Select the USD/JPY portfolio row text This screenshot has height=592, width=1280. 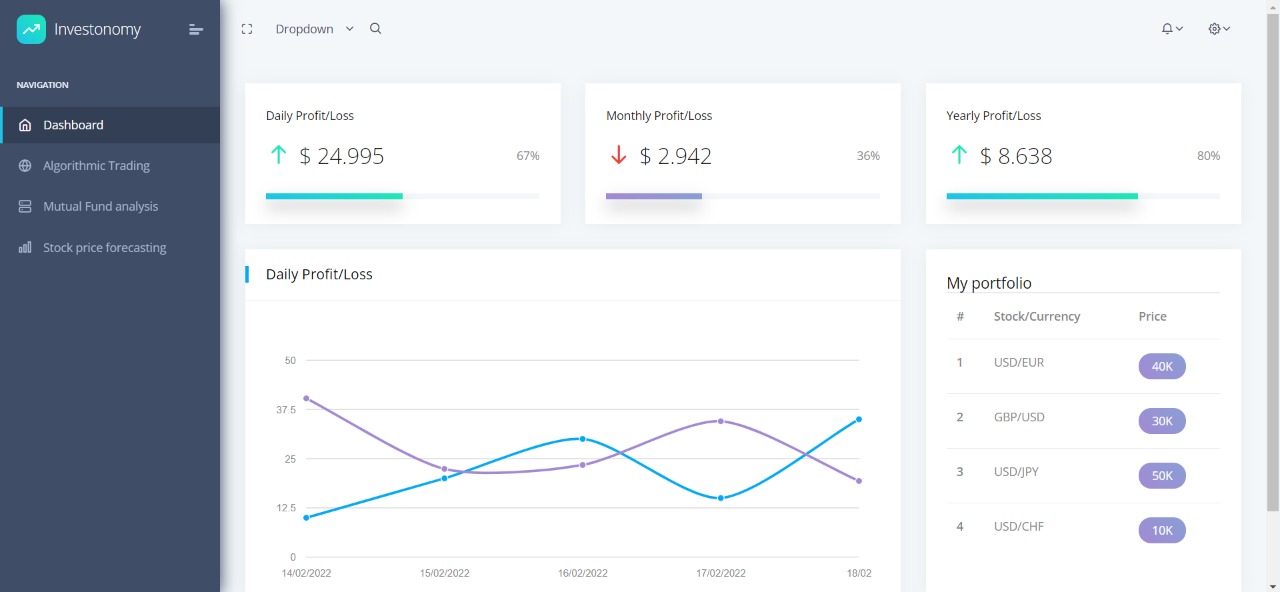[1016, 471]
